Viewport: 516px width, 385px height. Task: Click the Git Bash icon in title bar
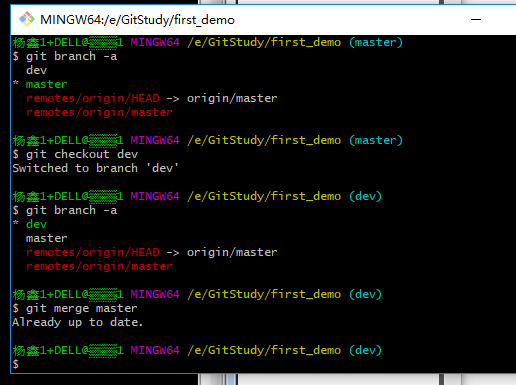[27, 19]
